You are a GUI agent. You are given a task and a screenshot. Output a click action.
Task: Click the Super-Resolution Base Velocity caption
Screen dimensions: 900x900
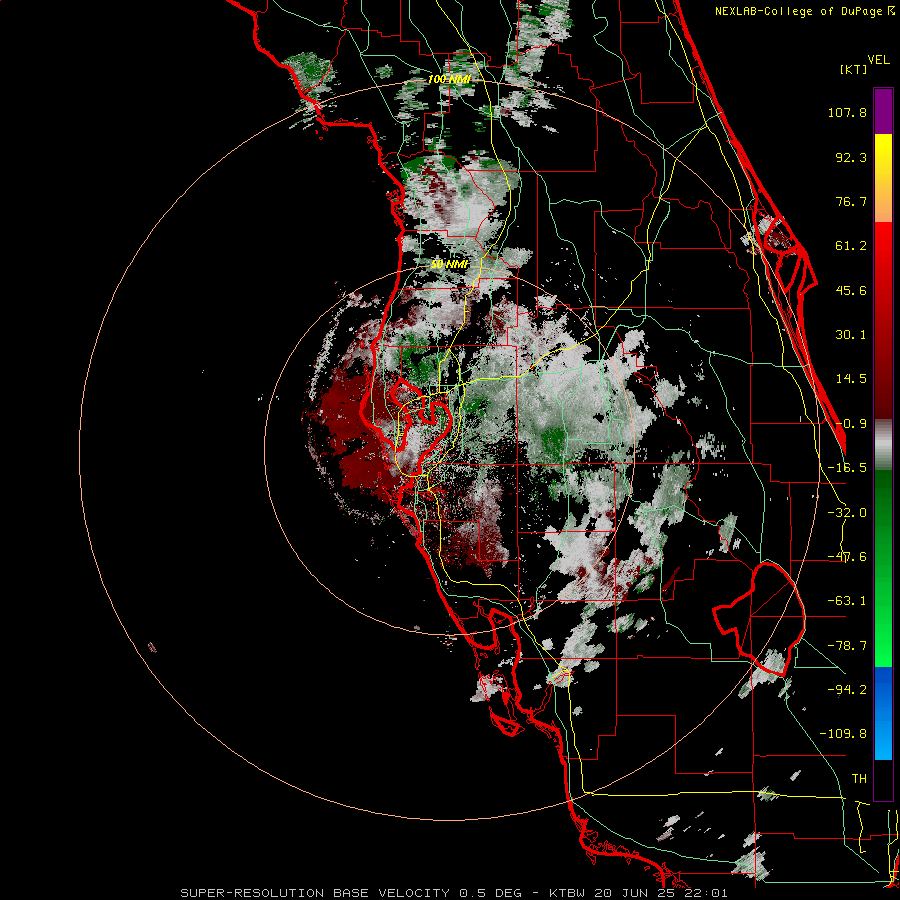(454, 893)
